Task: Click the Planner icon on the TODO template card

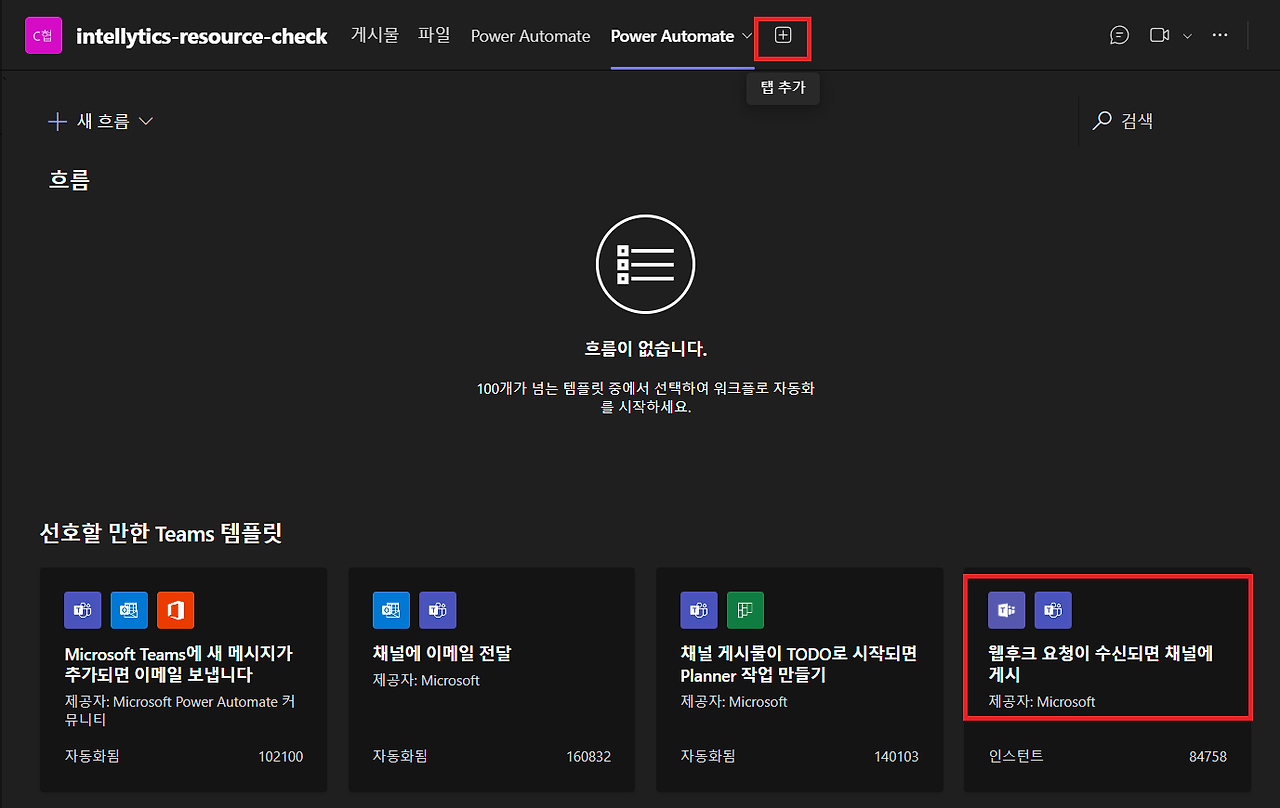Action: [x=745, y=610]
